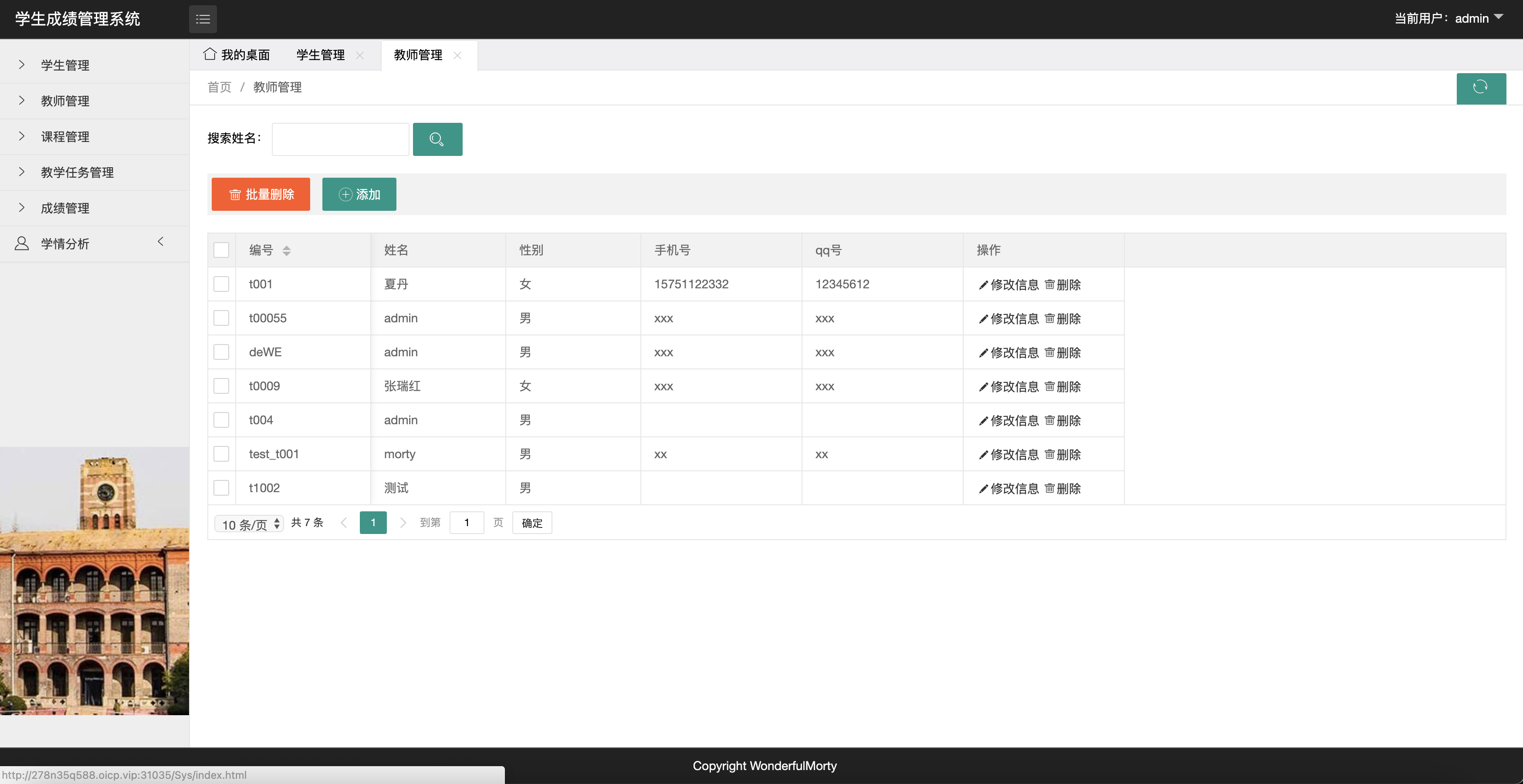Click the pencil edit icon for t001
Image resolution: width=1523 pixels, height=784 pixels.
pos(983,285)
